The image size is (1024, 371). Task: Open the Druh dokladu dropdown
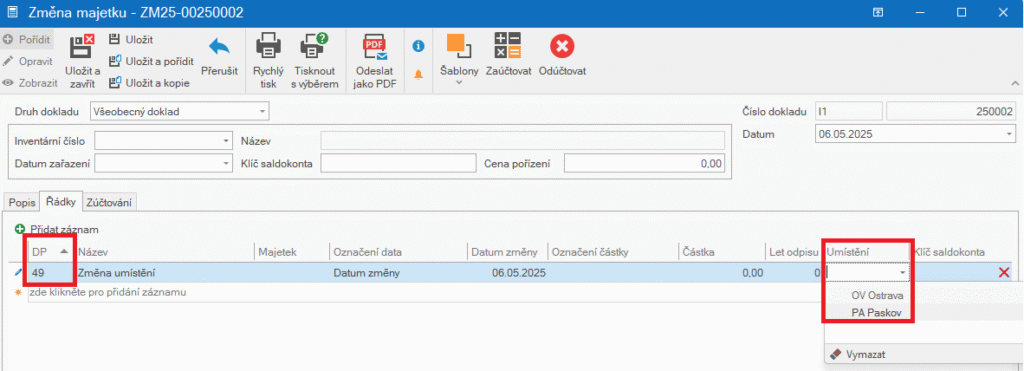263,112
